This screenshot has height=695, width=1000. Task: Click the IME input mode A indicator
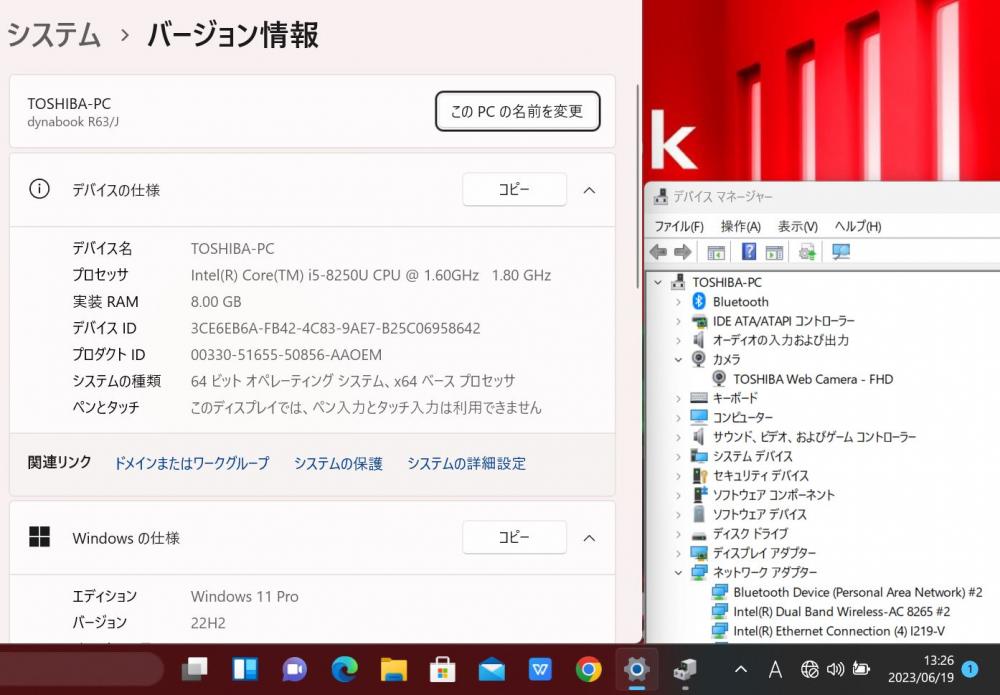775,669
